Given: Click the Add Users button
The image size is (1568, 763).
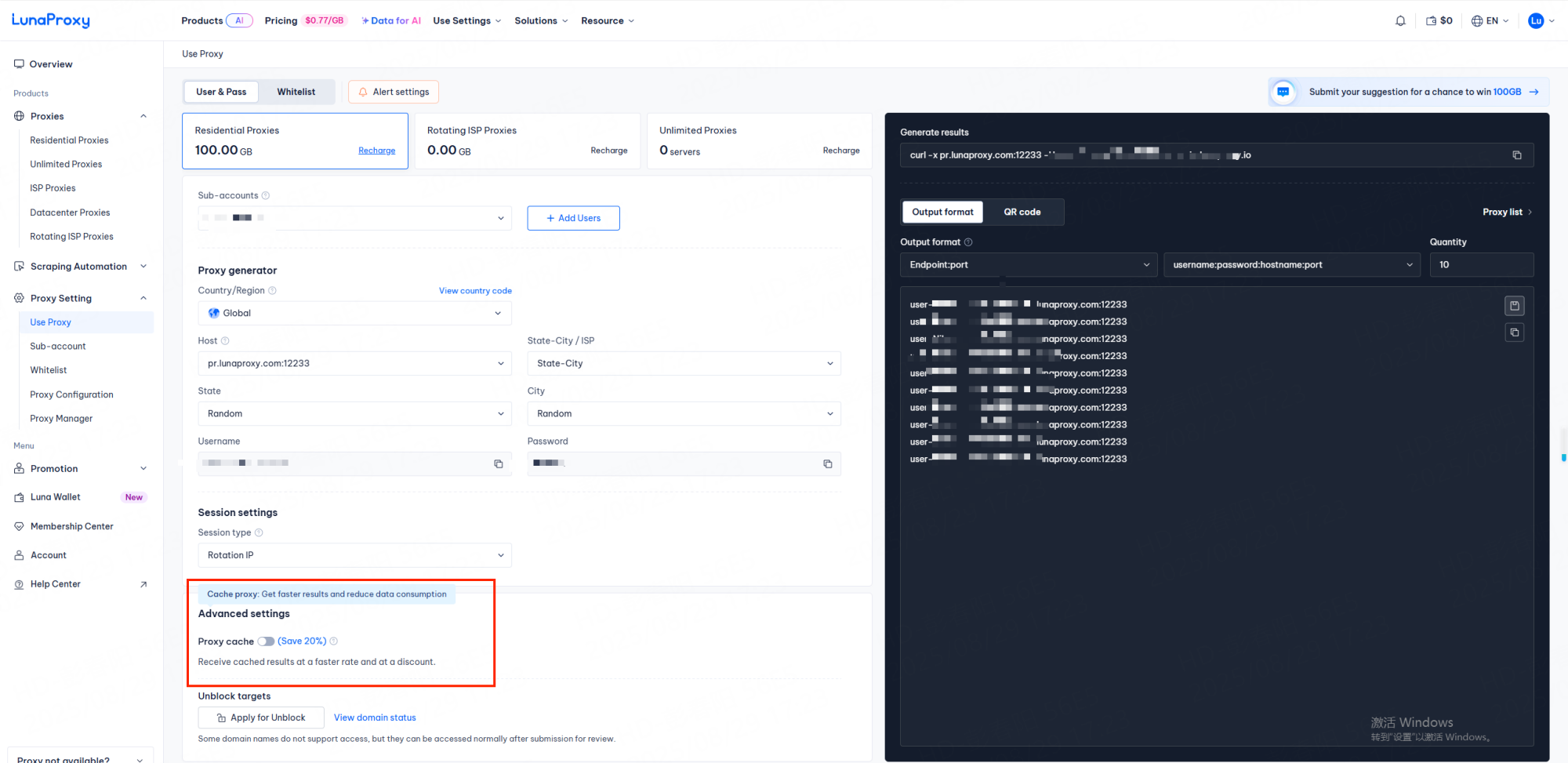Looking at the screenshot, I should point(573,218).
